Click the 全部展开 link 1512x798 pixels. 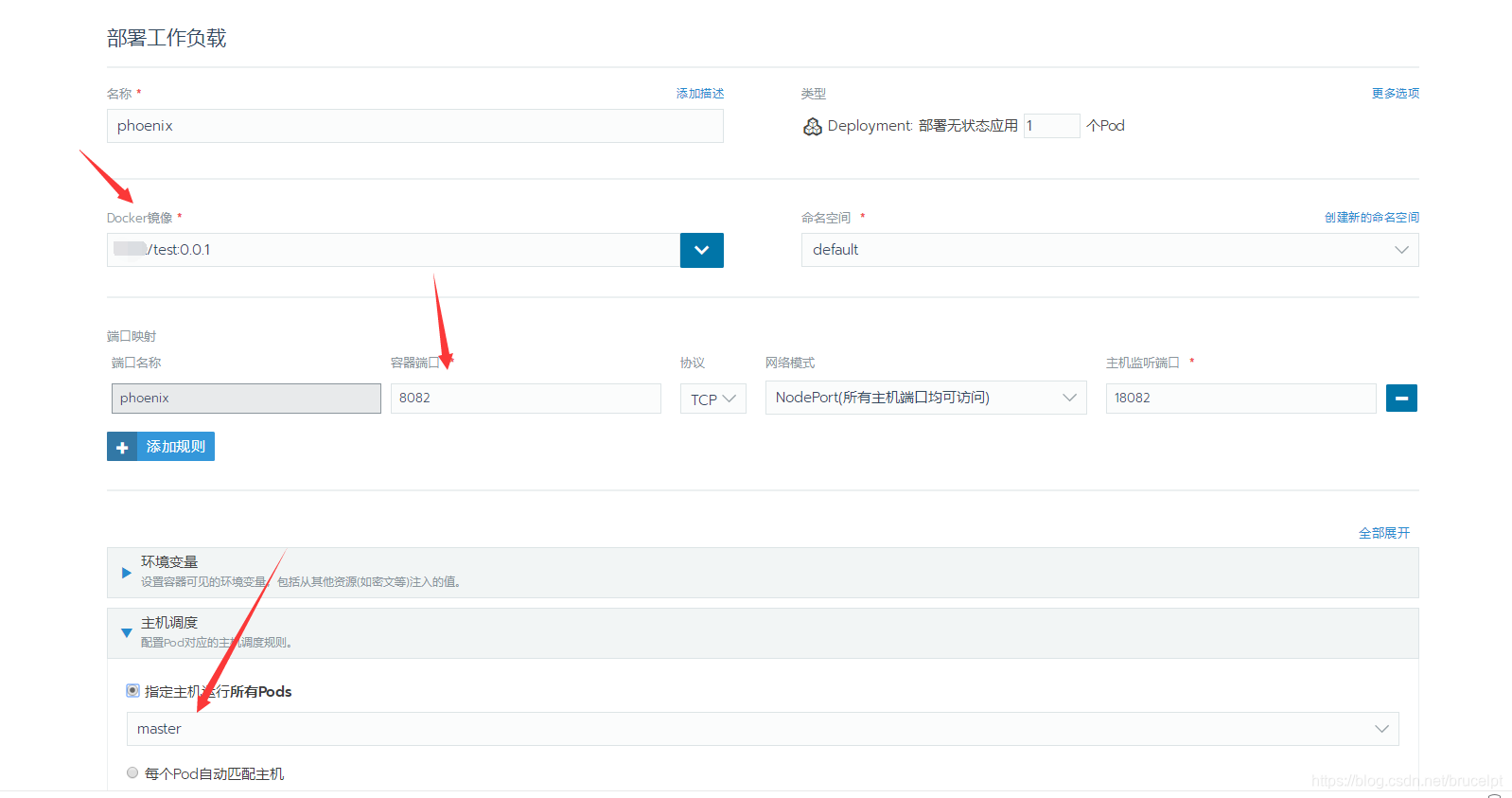point(1384,533)
